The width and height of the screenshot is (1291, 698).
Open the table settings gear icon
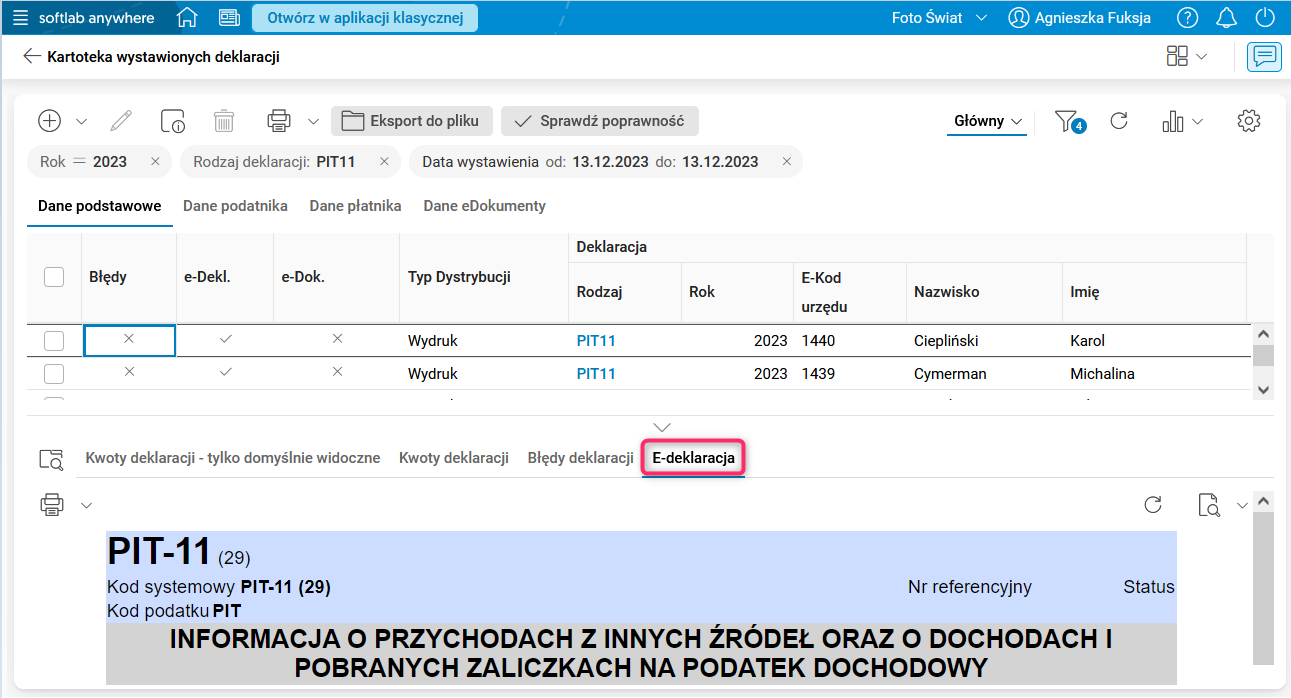click(x=1248, y=120)
